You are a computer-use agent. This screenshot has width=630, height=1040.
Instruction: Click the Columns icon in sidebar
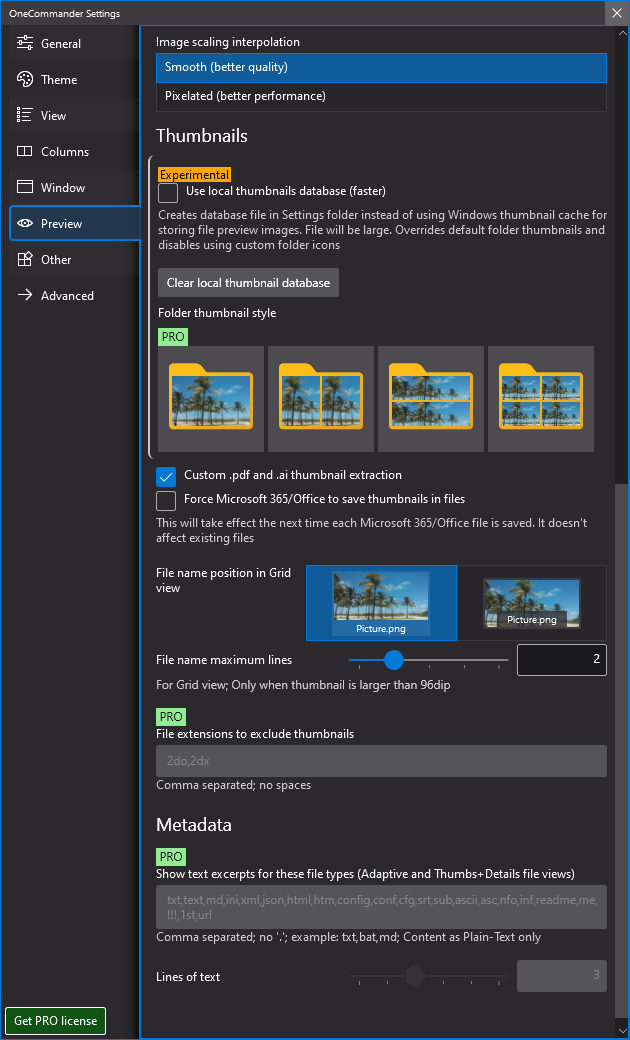[24, 152]
